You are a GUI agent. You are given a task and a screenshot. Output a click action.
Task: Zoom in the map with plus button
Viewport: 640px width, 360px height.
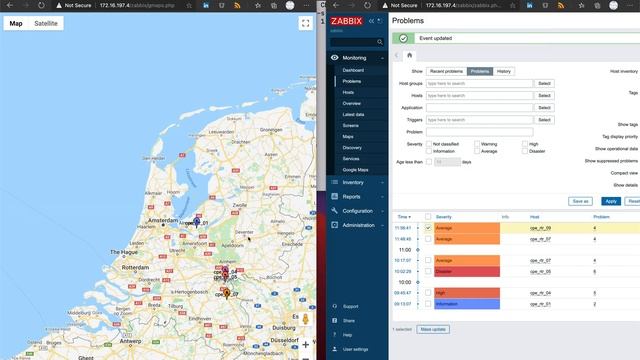(x=305, y=345)
